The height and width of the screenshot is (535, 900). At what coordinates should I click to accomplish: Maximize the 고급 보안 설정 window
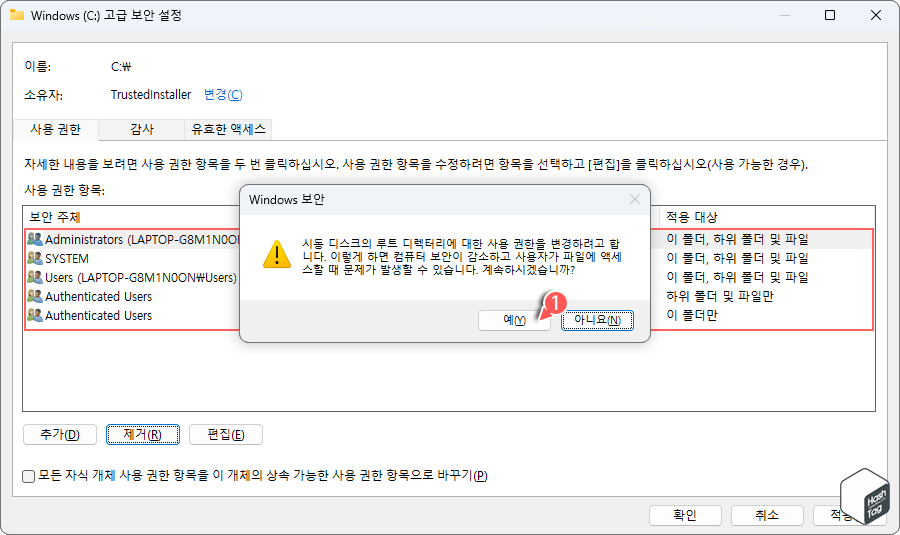pyautogui.click(x=830, y=15)
